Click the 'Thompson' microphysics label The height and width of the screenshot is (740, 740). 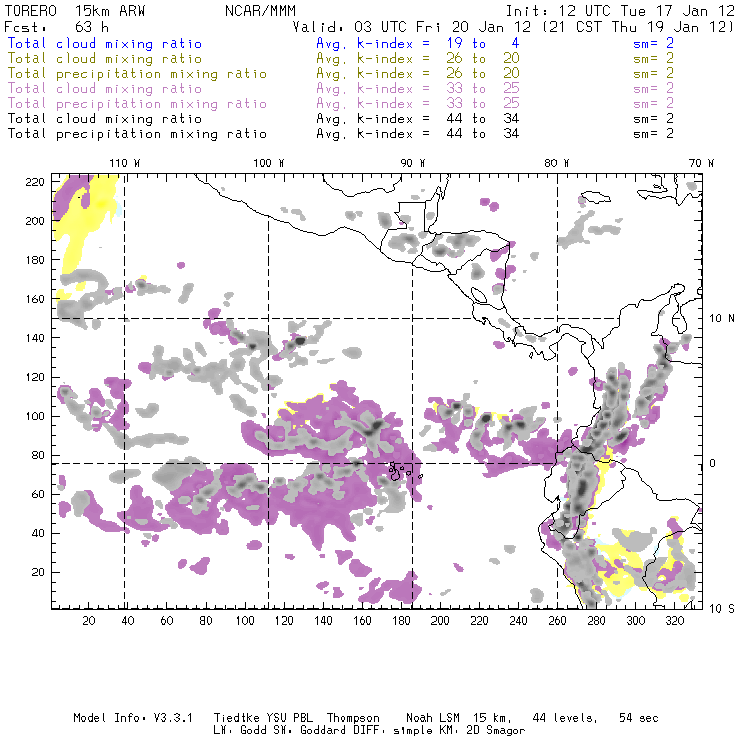coord(353,718)
